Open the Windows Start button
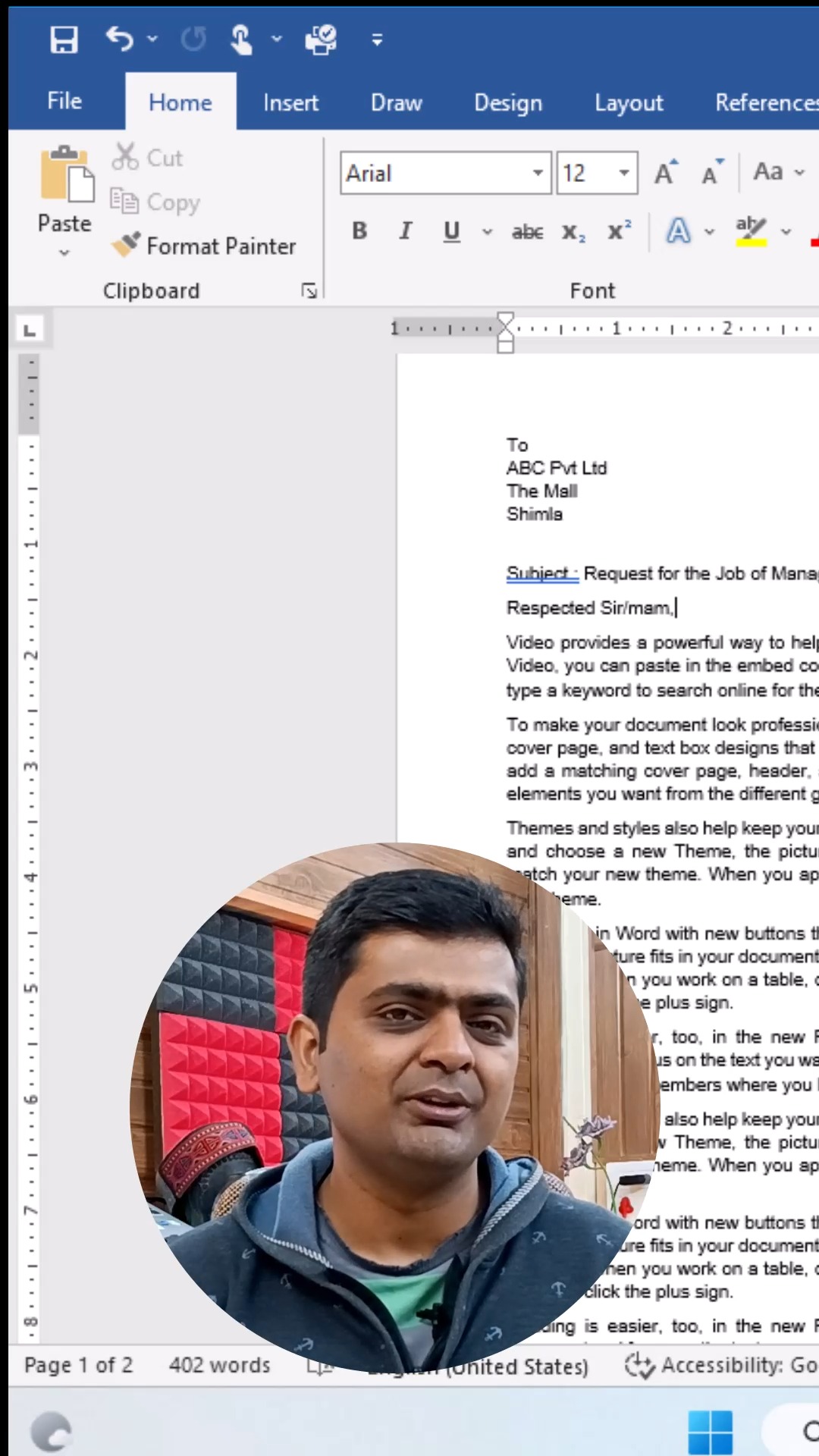The image size is (819, 1456). point(711,1432)
